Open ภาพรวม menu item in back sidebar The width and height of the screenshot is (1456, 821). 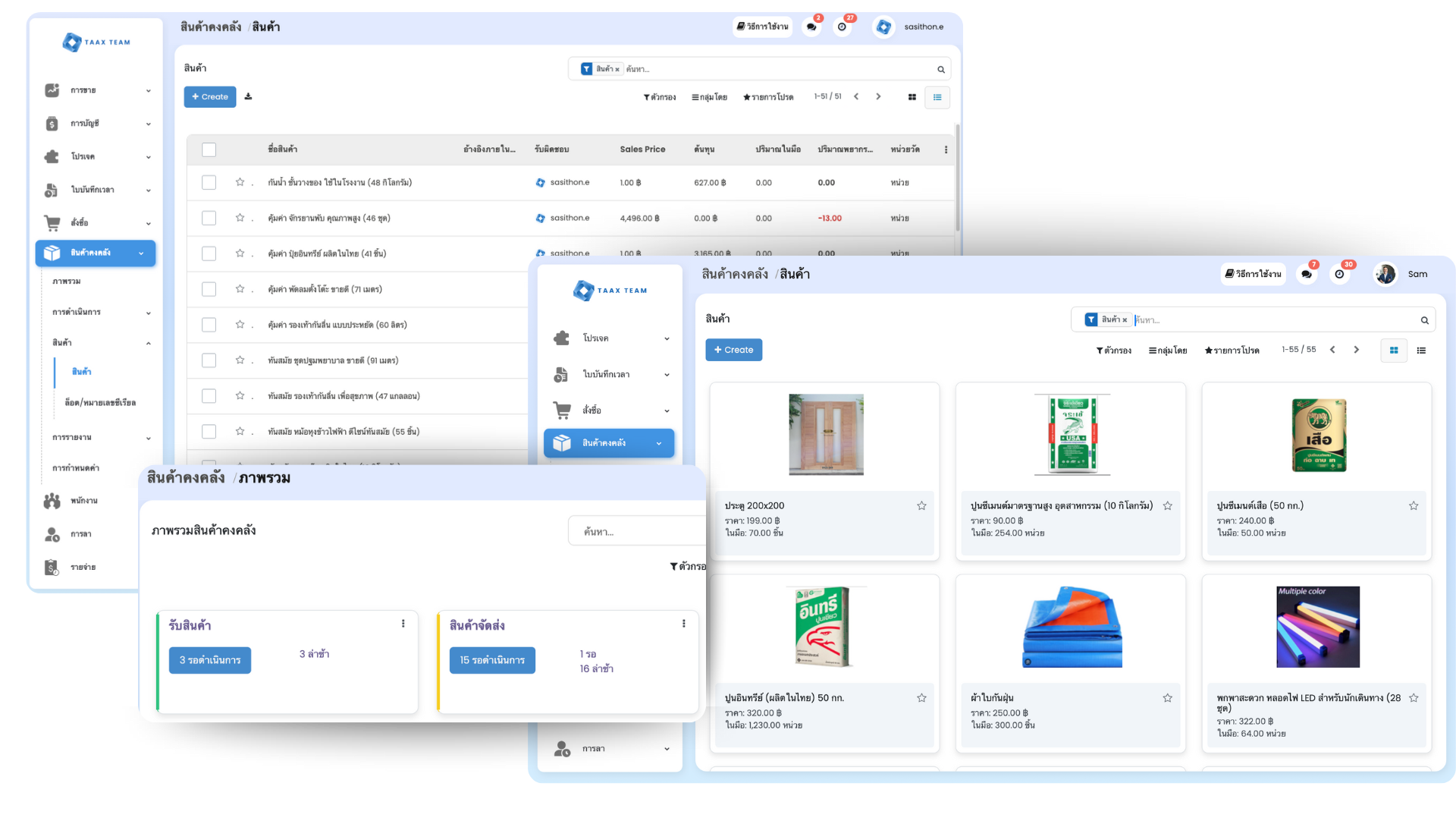[x=67, y=282]
